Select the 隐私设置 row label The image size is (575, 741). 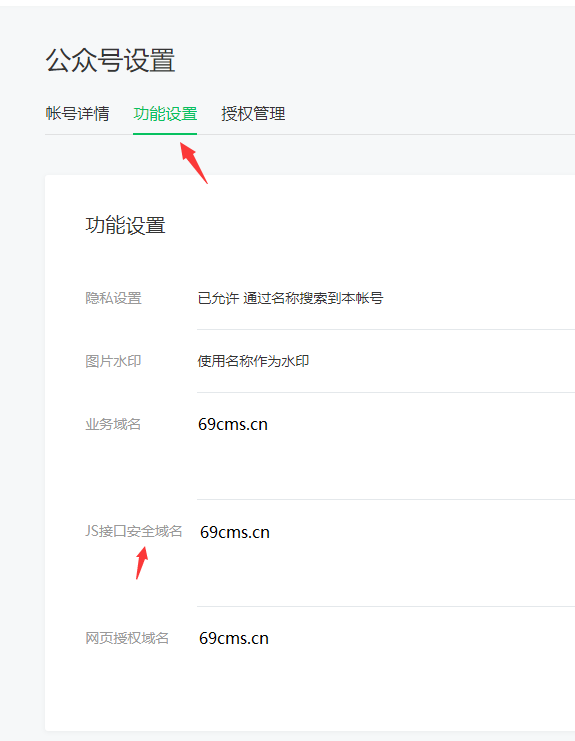click(113, 298)
